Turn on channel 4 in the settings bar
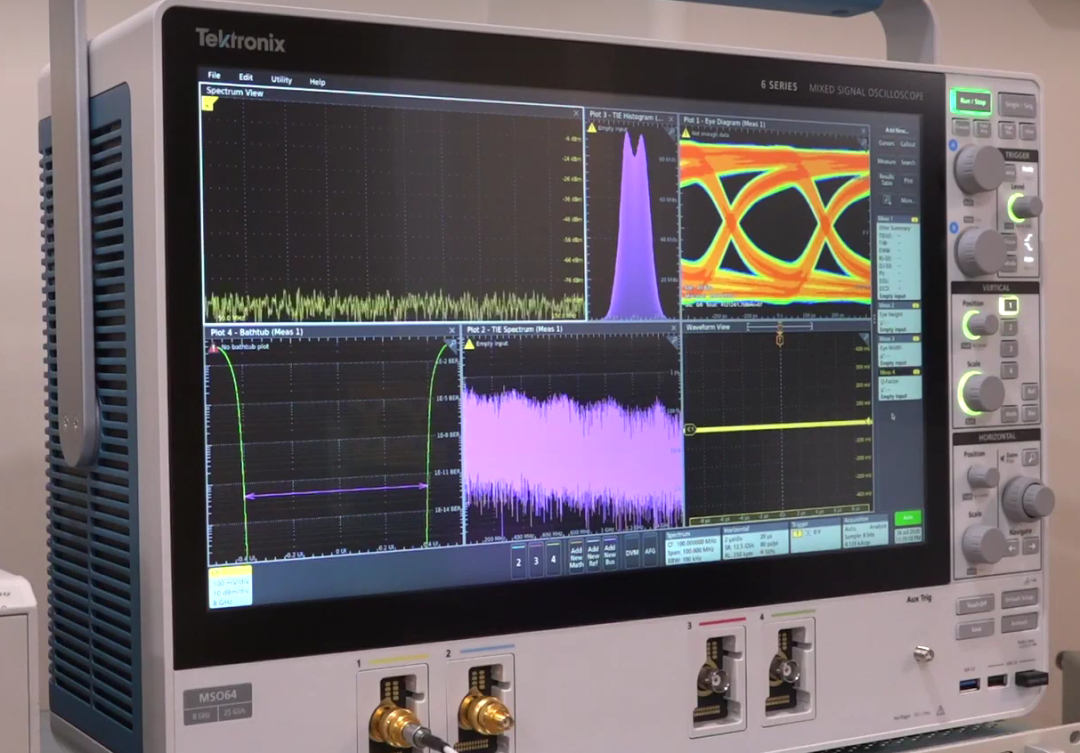This screenshot has height=753, width=1080. coord(553,558)
